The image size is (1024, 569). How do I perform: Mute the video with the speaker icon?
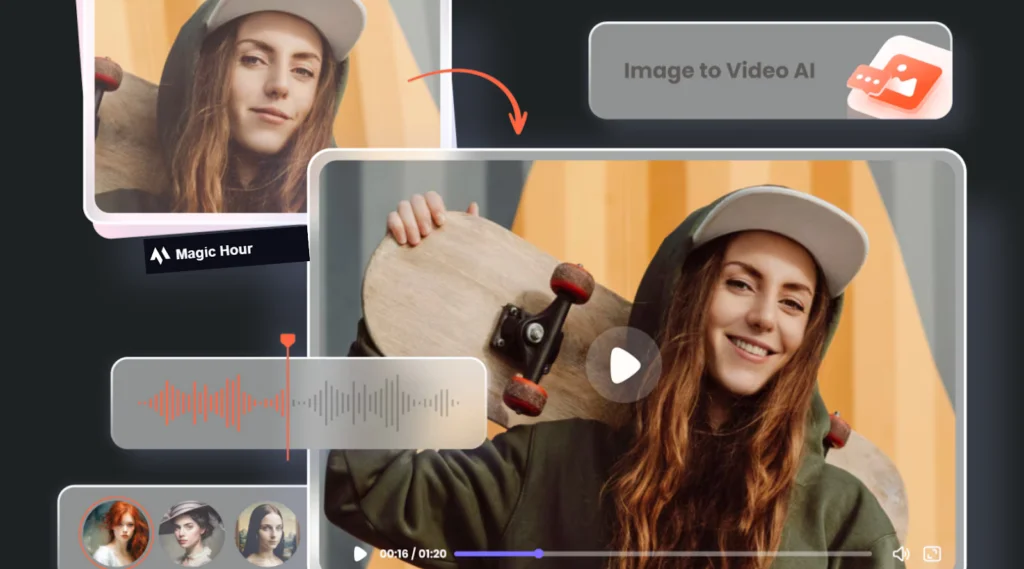coord(900,553)
